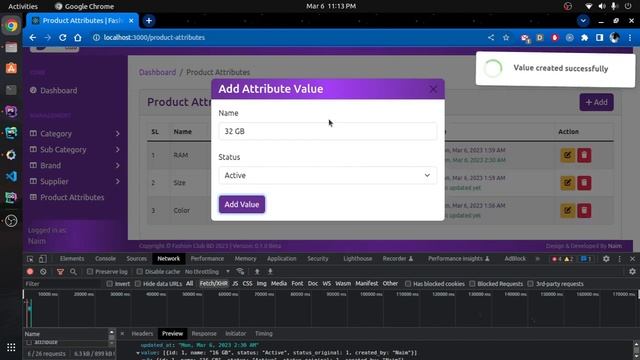Toggle DevTools inspect element picker
Image resolution: width=640 pixels, height=360 pixels.
coord(30,259)
